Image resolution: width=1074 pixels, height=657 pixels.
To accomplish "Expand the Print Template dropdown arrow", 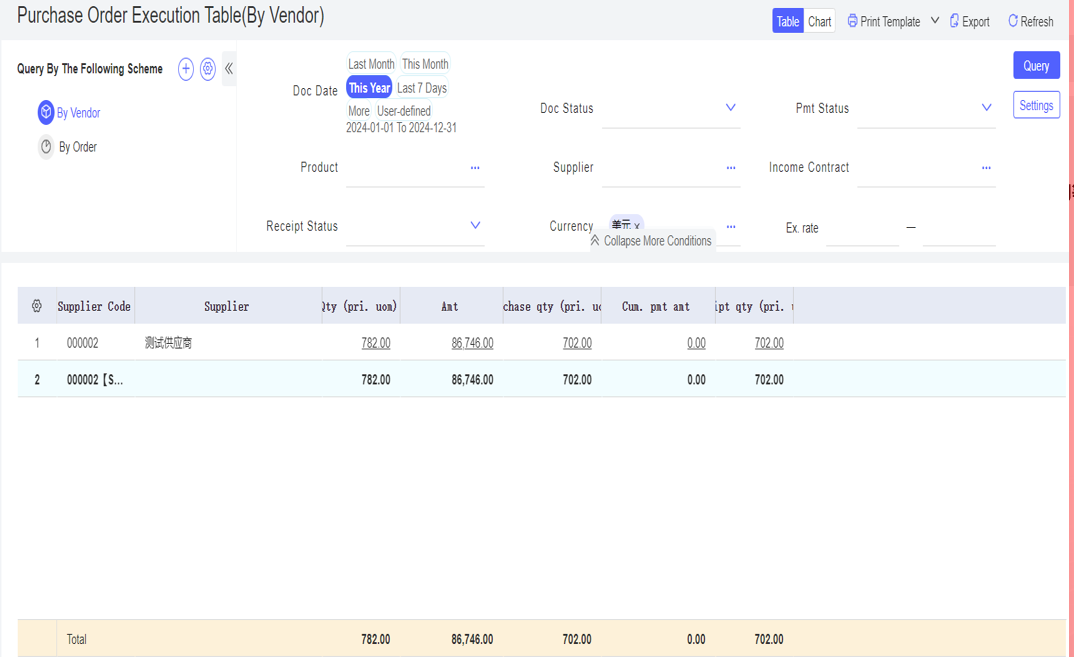I will coord(934,21).
